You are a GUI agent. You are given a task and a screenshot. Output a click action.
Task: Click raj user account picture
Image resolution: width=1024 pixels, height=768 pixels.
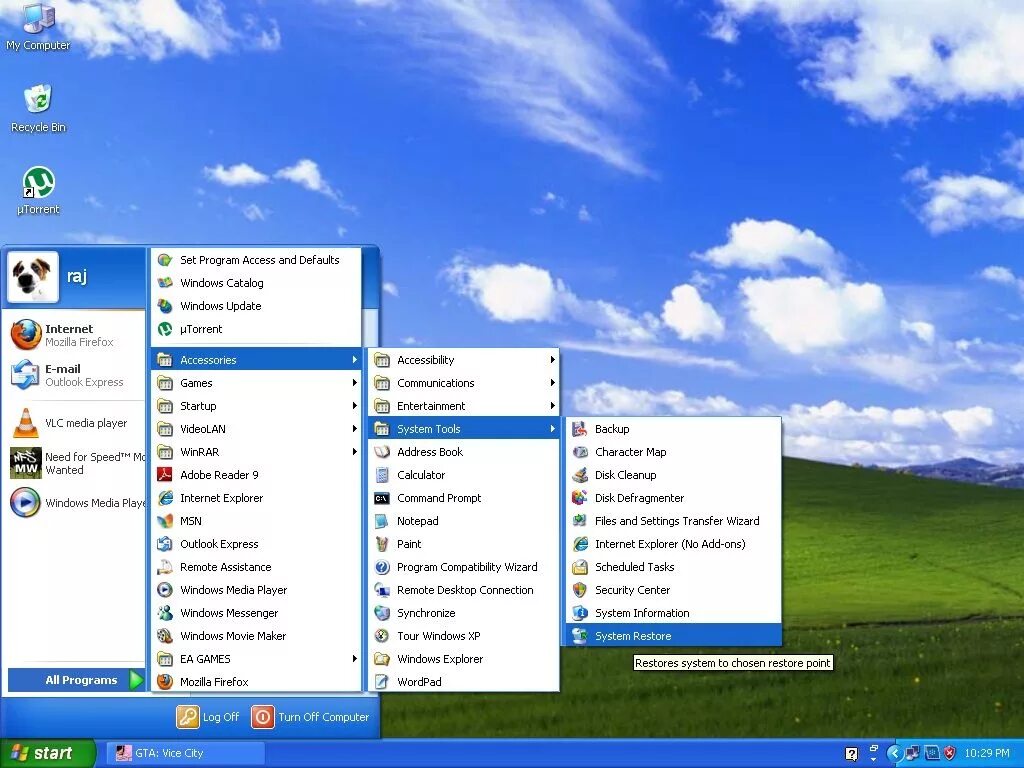[x=33, y=277]
